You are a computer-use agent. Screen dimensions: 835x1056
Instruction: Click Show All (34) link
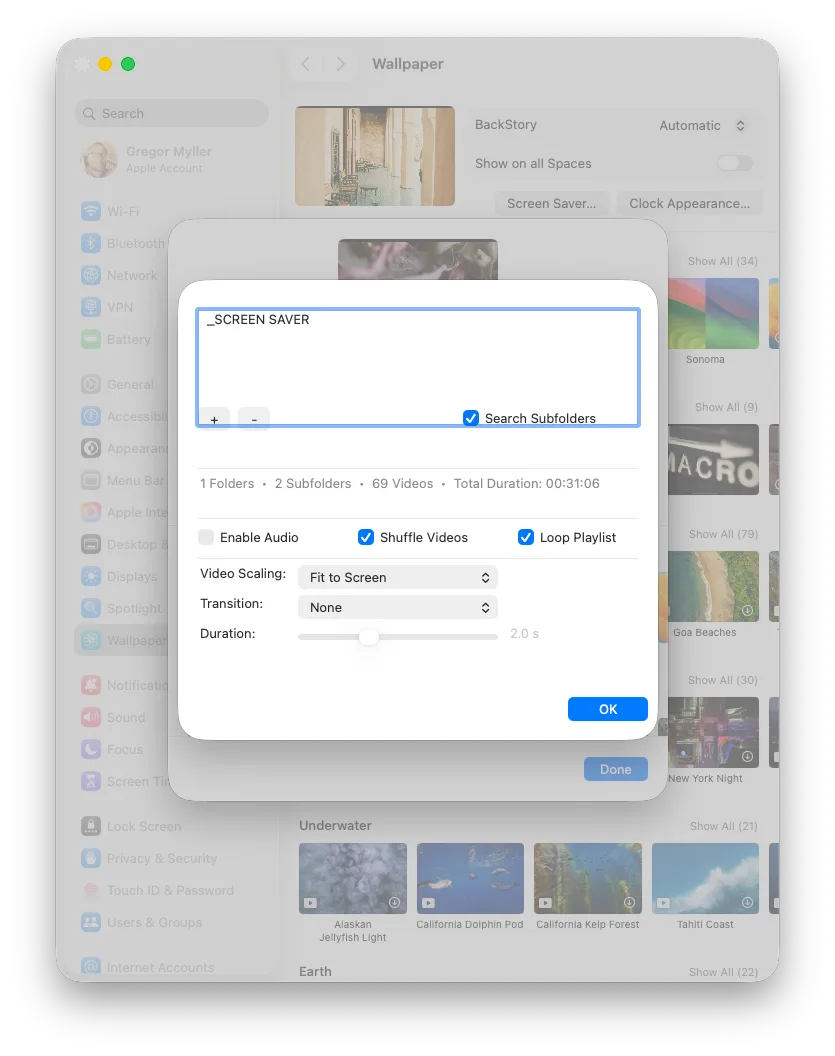723,261
